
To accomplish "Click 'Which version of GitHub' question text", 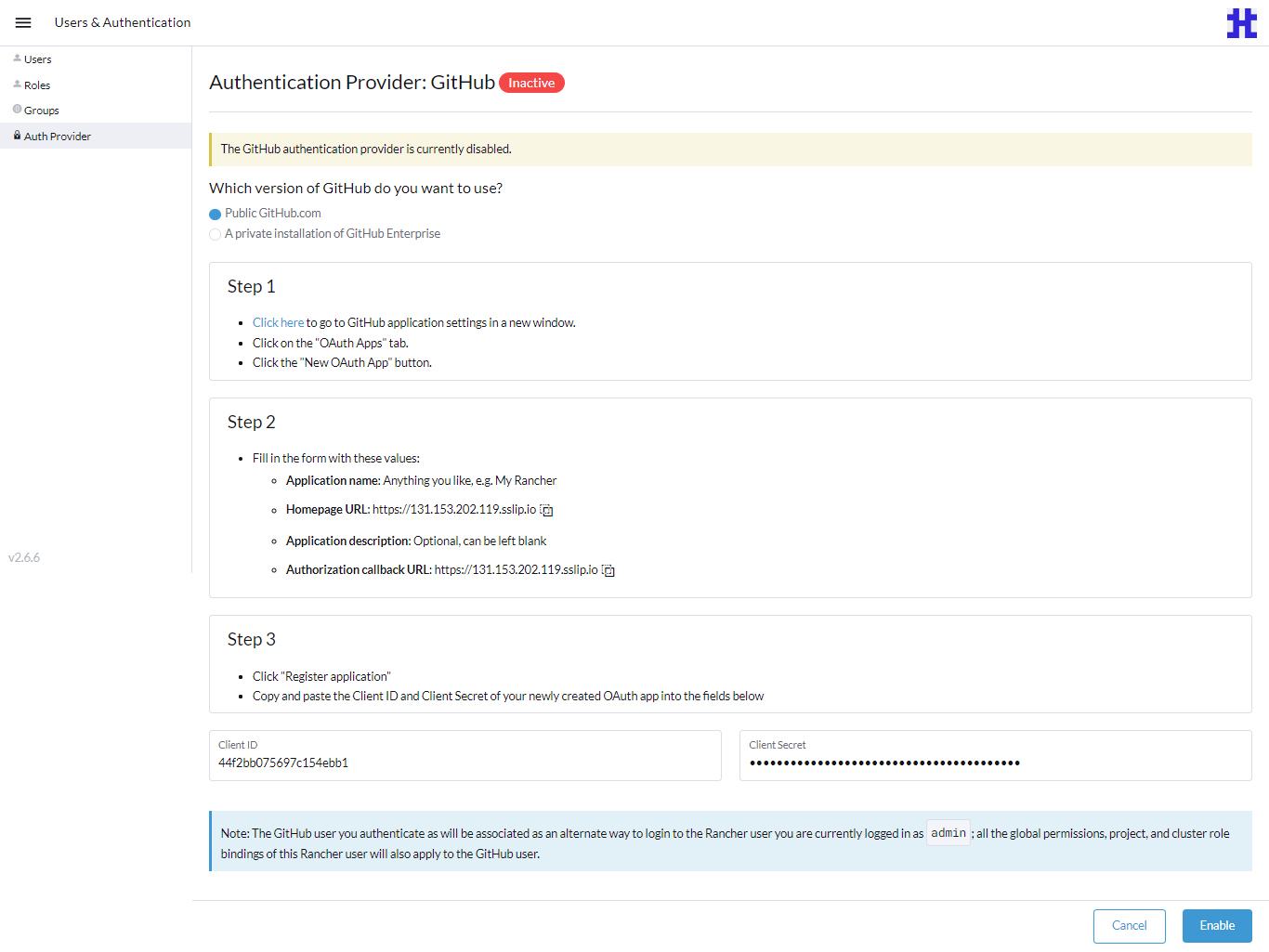I will pyautogui.click(x=356, y=189).
